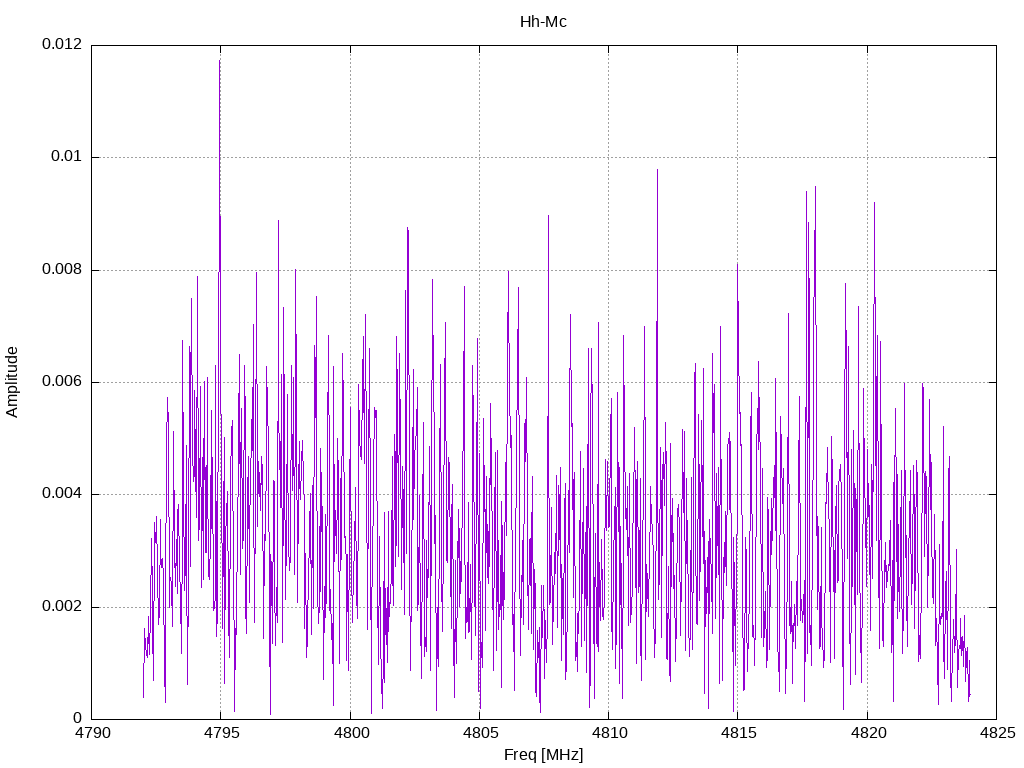Click the 4810 x-axis tick label
Image resolution: width=1024 pixels, height=768 pixels.
coord(609,733)
